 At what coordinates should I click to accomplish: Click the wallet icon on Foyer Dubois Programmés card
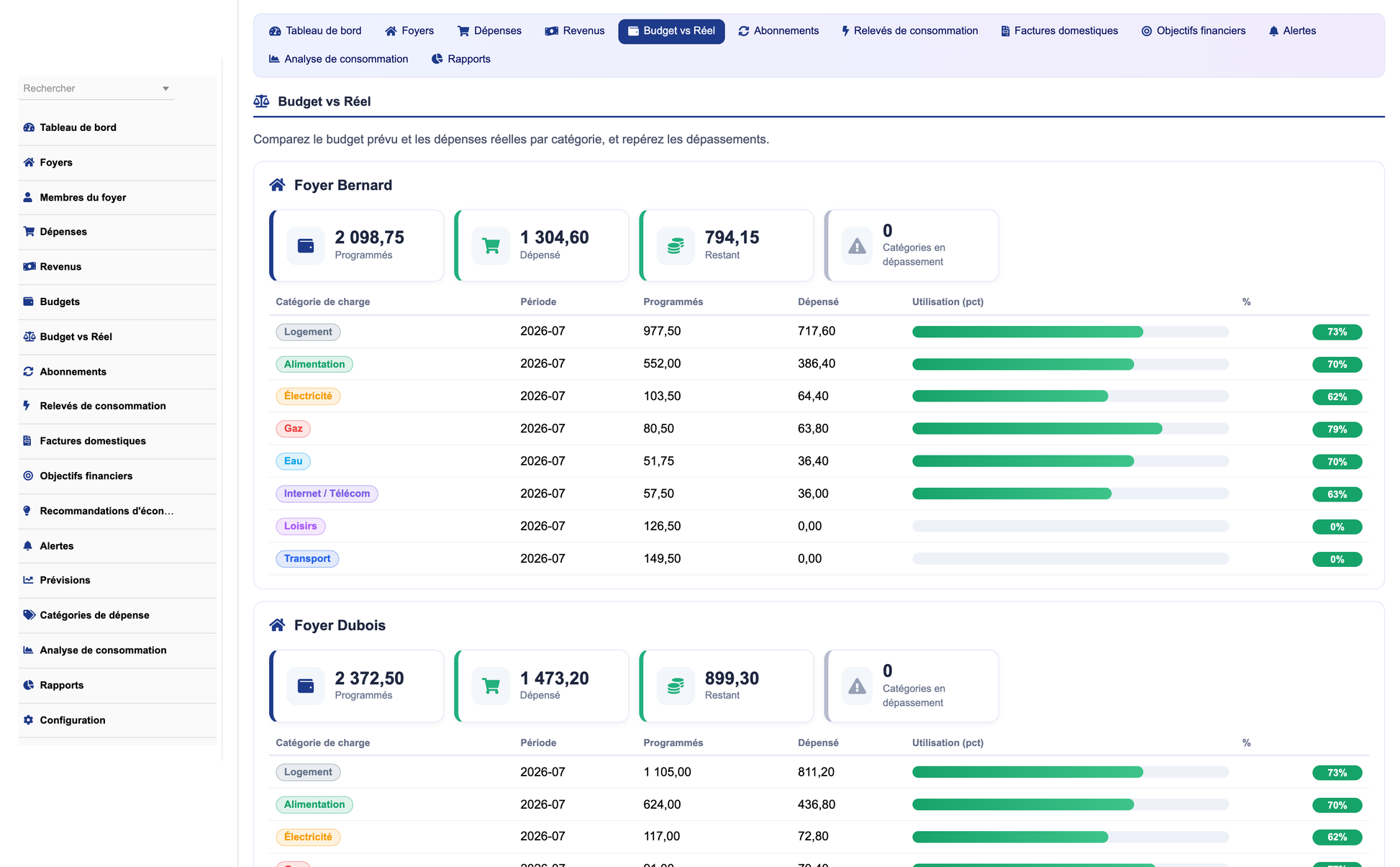point(306,686)
